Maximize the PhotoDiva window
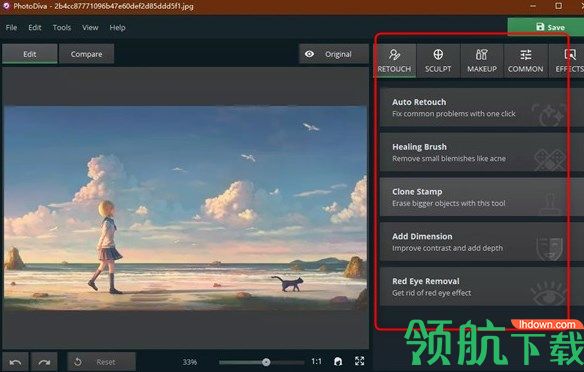The height and width of the screenshot is (372, 584). (x=559, y=6)
